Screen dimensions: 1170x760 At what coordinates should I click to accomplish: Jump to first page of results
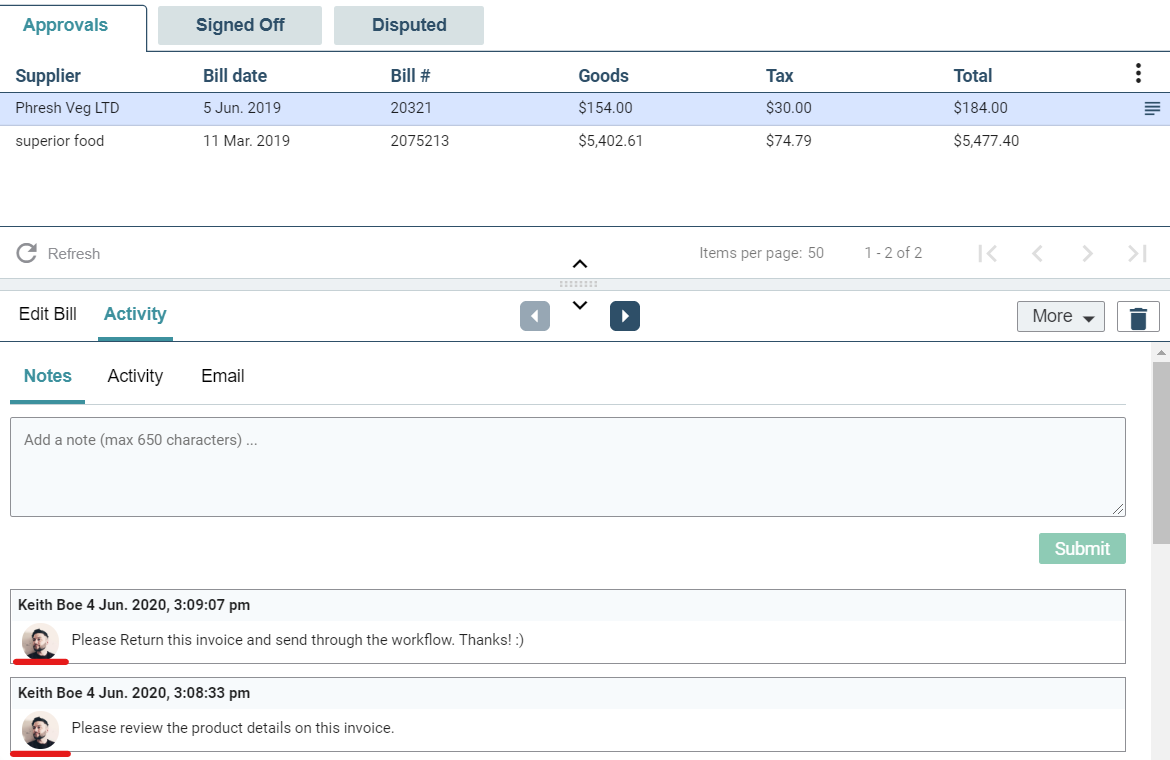pyautogui.click(x=988, y=254)
